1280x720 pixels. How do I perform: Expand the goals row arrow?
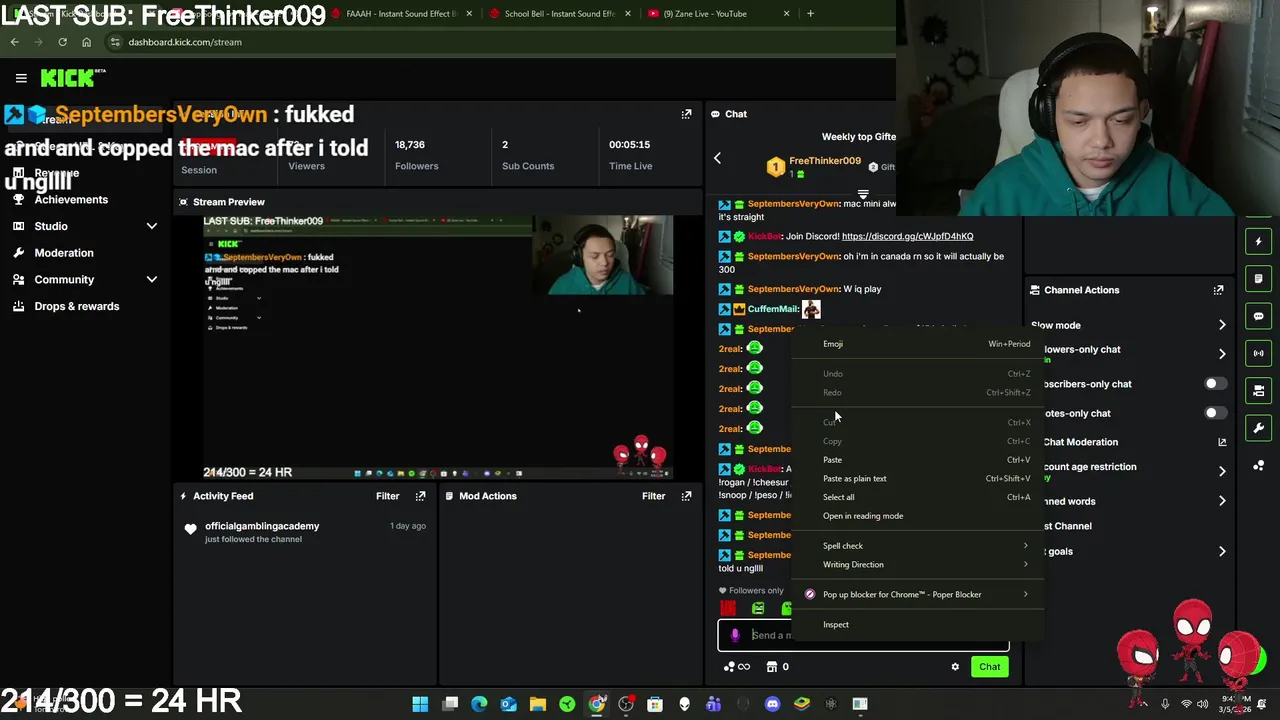pos(1222,551)
